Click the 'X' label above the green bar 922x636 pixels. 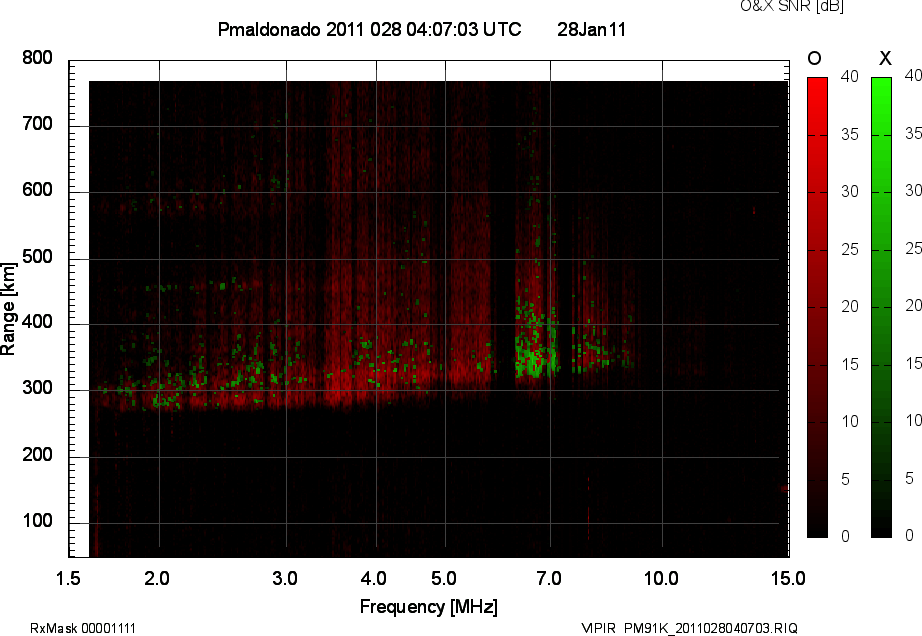(x=885, y=58)
